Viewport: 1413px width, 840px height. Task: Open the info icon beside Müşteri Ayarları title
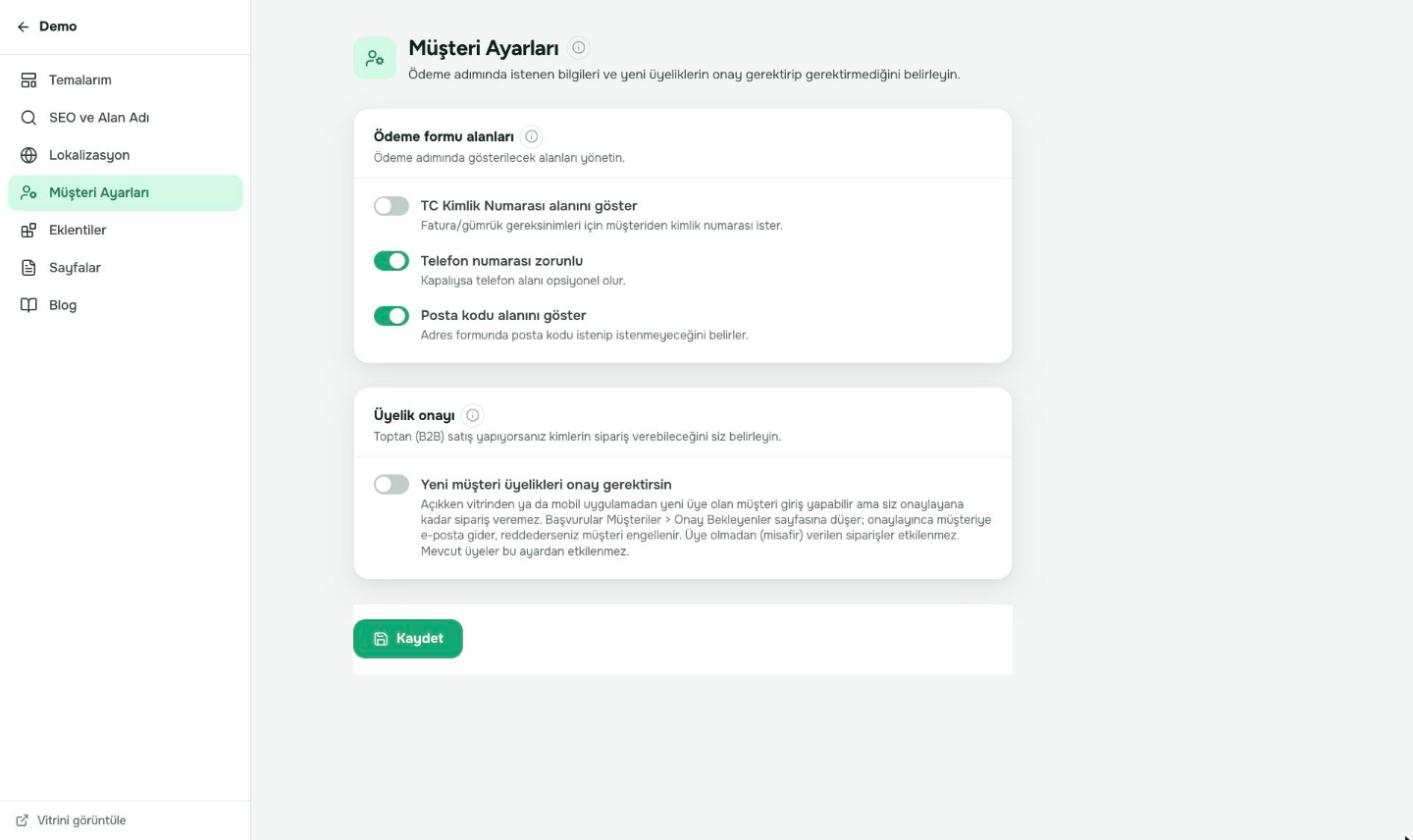(578, 47)
